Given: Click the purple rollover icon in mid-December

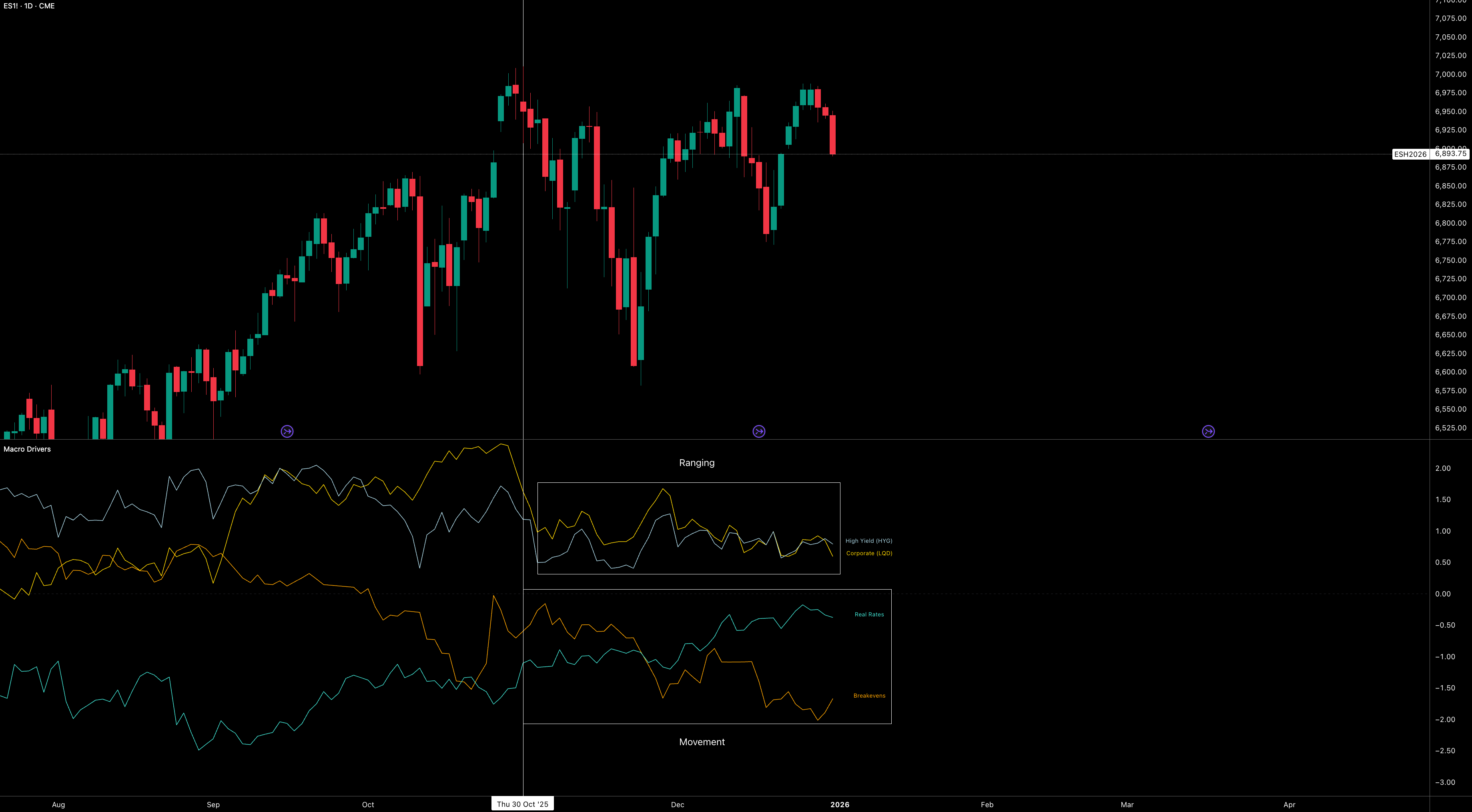Looking at the screenshot, I should [759, 431].
